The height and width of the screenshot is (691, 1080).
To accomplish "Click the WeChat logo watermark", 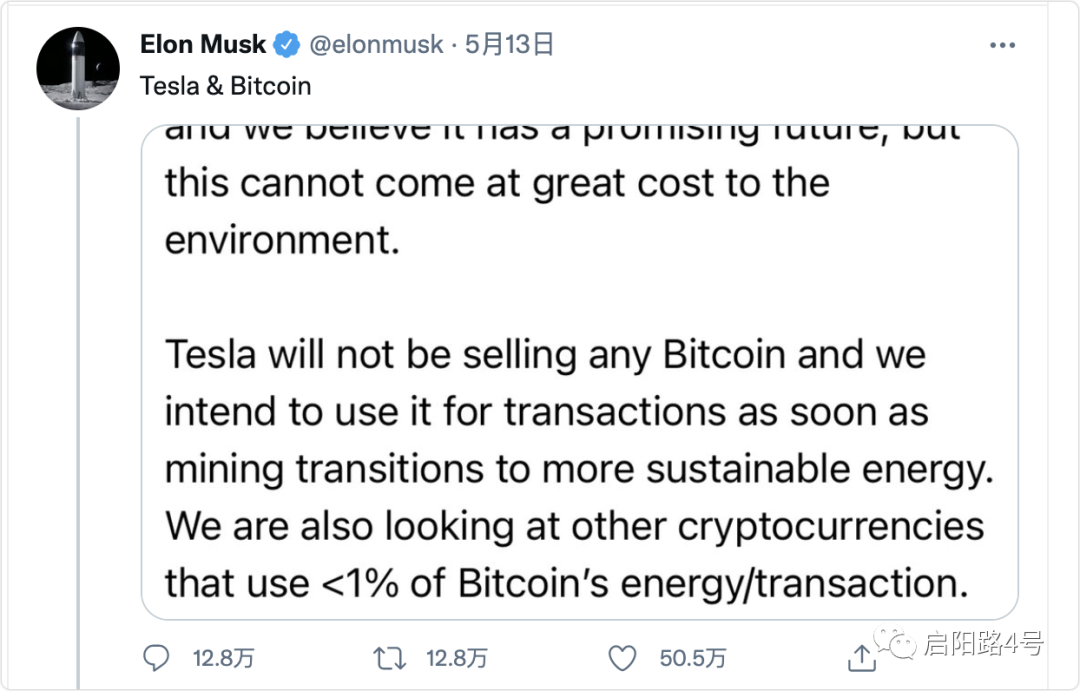I will coord(895,643).
